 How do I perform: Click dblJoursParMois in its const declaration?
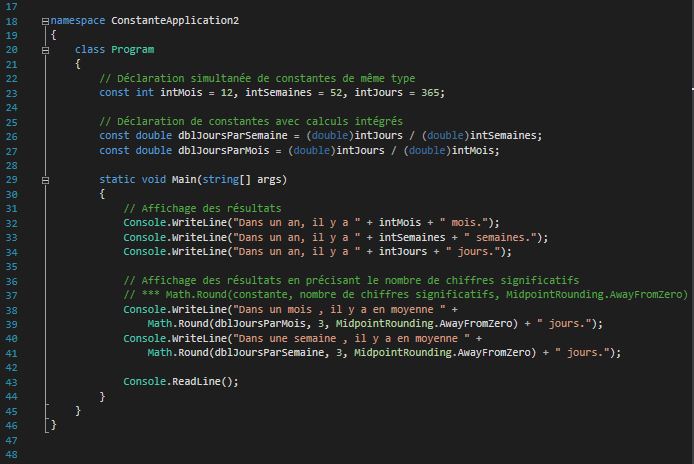tap(224, 151)
